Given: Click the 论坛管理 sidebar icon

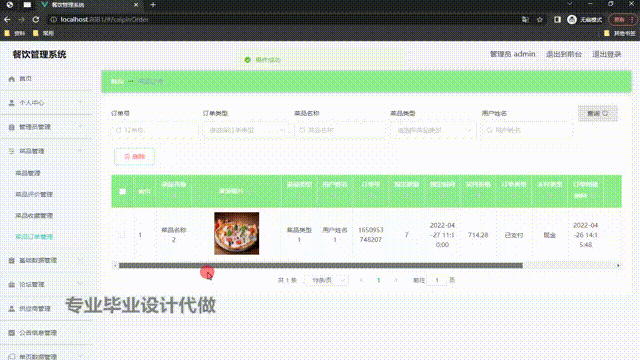Looking at the screenshot, I should [11, 284].
